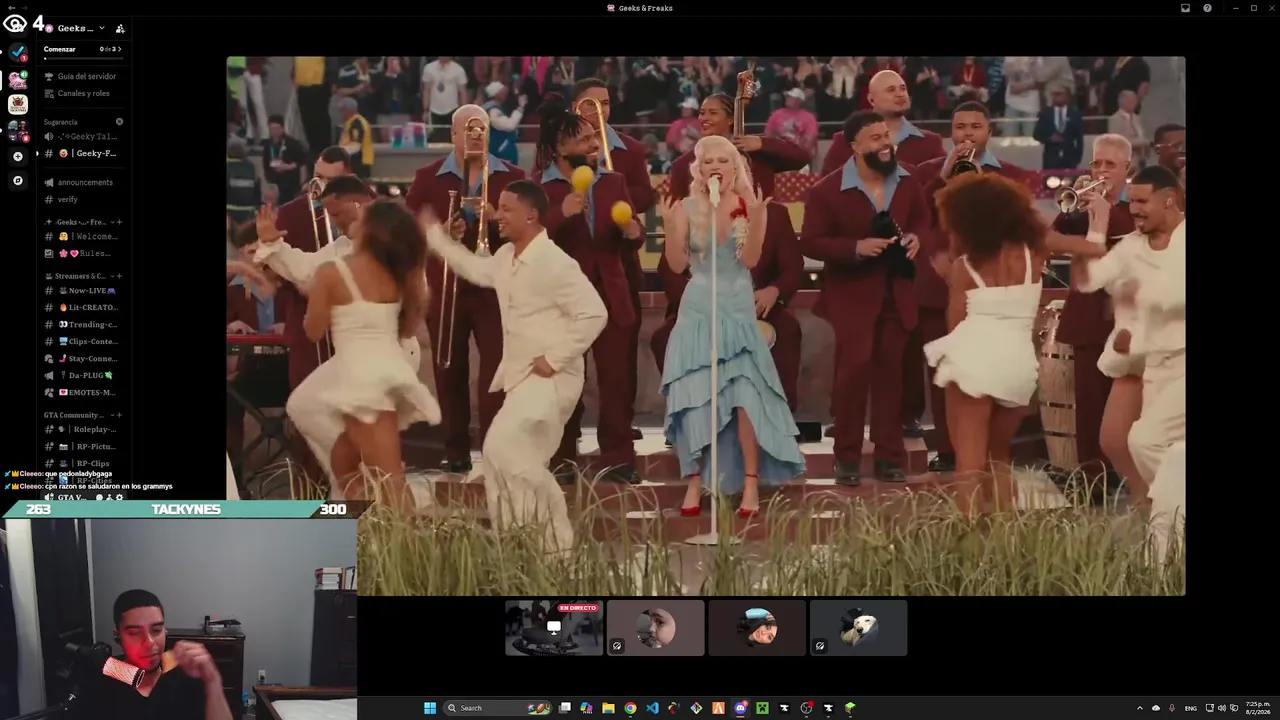Viewport: 1280px width, 720px height.
Task: Click the Comenzar progress bar
Action: point(83,58)
